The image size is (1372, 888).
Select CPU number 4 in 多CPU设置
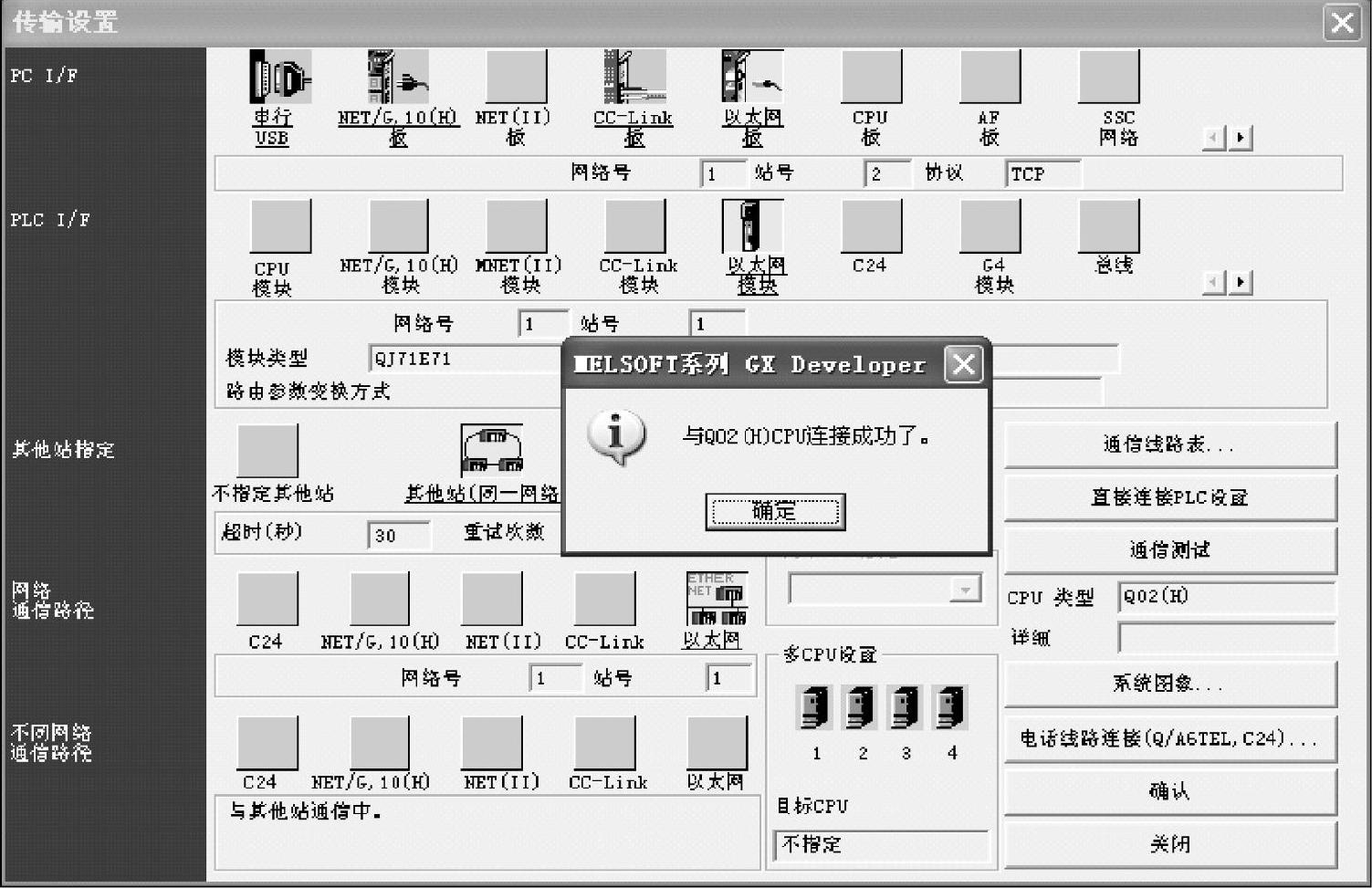click(949, 707)
